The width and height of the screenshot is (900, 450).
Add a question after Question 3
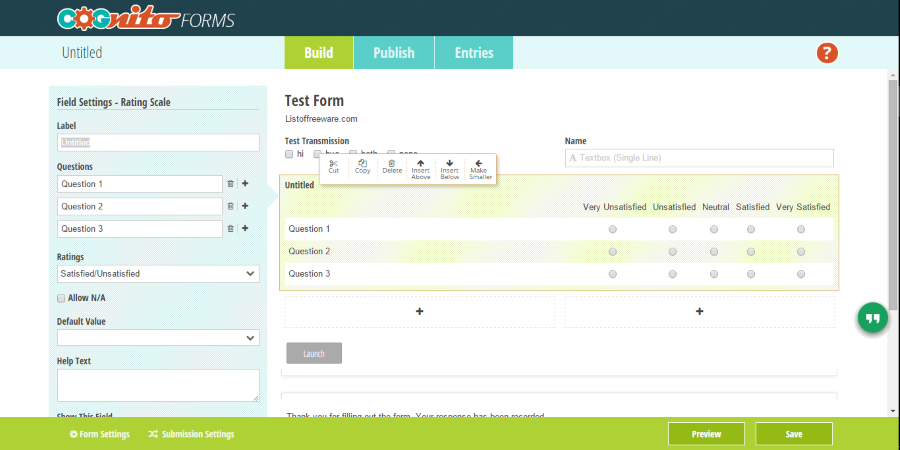pos(245,228)
